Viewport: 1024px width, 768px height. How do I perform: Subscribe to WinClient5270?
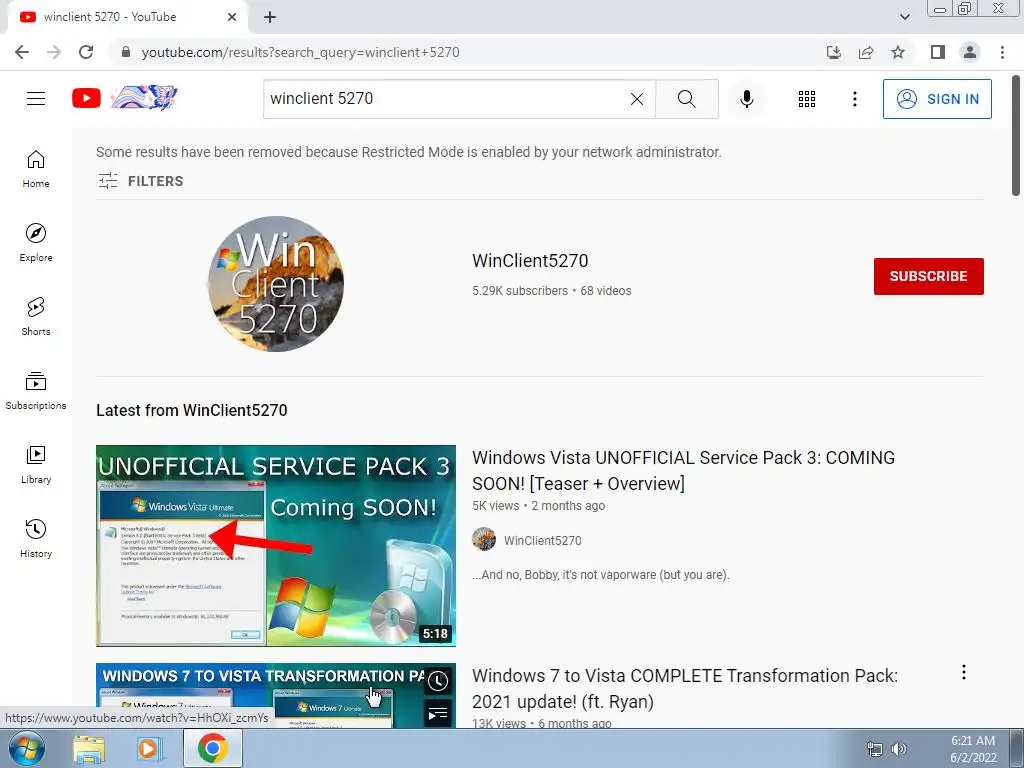tap(928, 276)
